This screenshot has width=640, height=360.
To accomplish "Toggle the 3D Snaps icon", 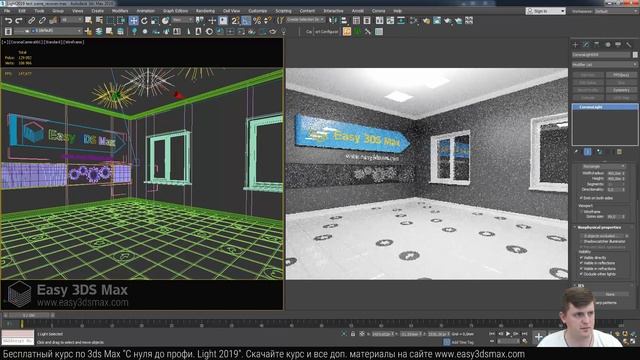I will coord(236,20).
